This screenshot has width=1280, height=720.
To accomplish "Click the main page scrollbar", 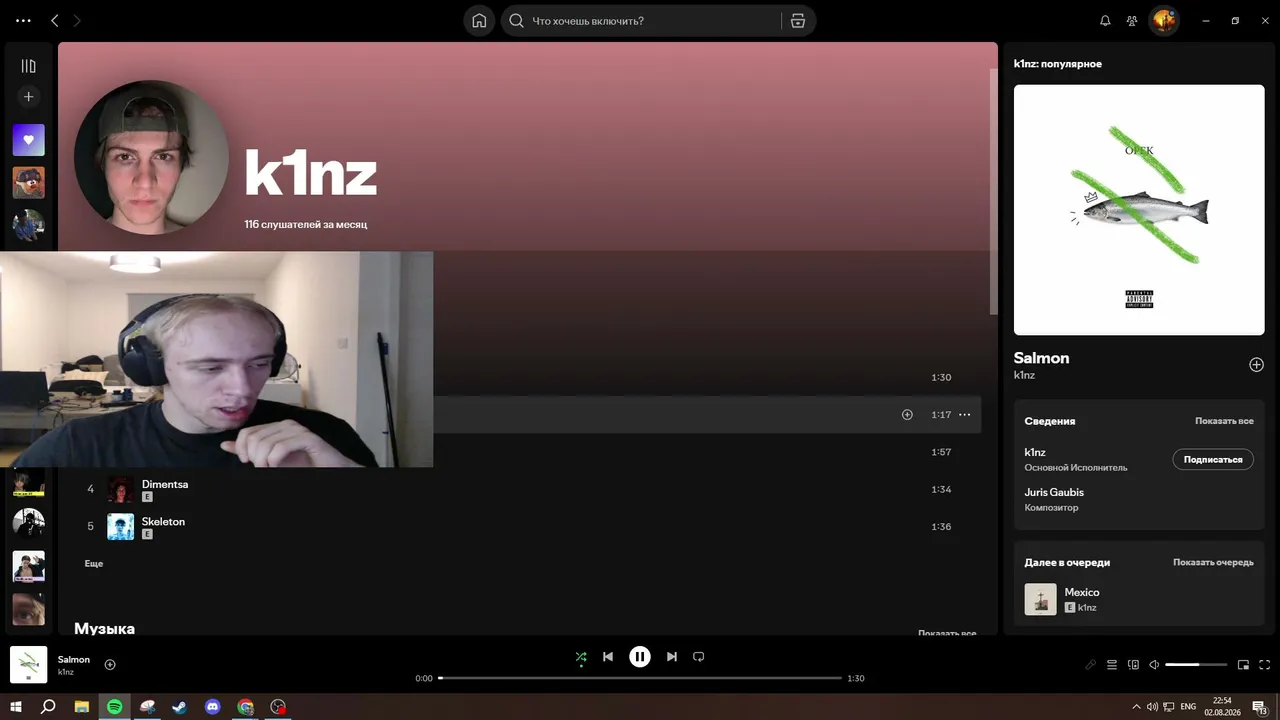I will point(993,192).
